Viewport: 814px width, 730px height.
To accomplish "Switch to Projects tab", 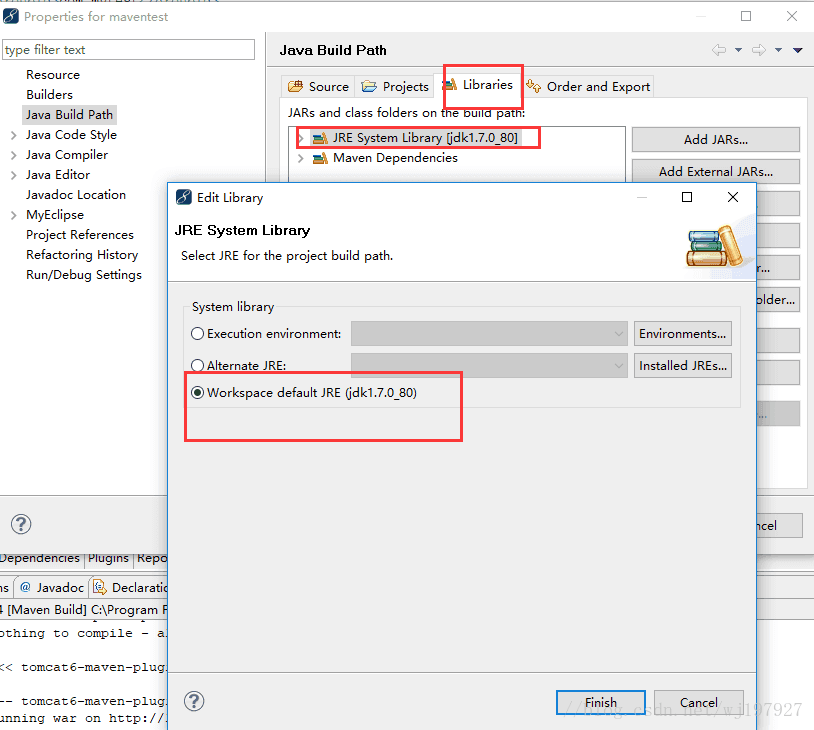I will tap(395, 86).
